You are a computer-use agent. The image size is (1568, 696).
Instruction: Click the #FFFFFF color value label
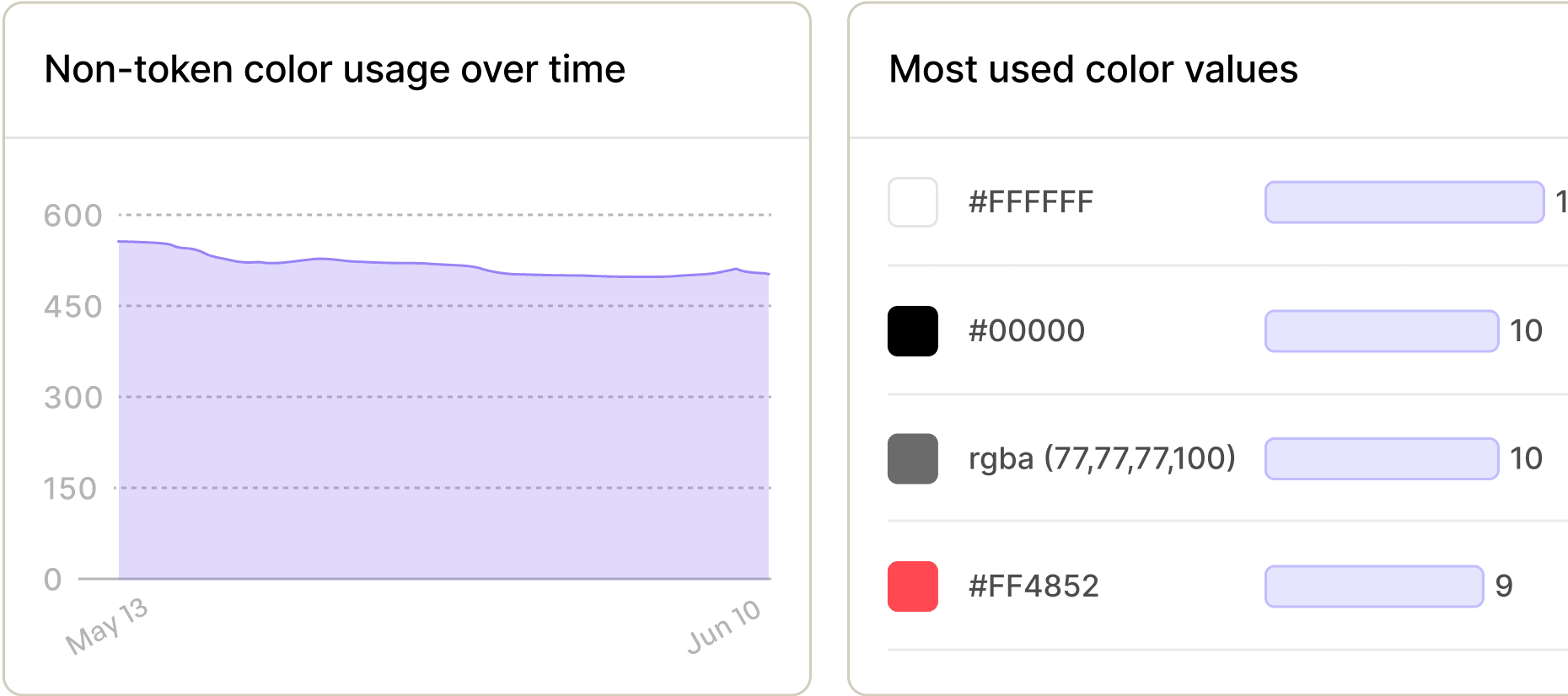(x=1031, y=202)
